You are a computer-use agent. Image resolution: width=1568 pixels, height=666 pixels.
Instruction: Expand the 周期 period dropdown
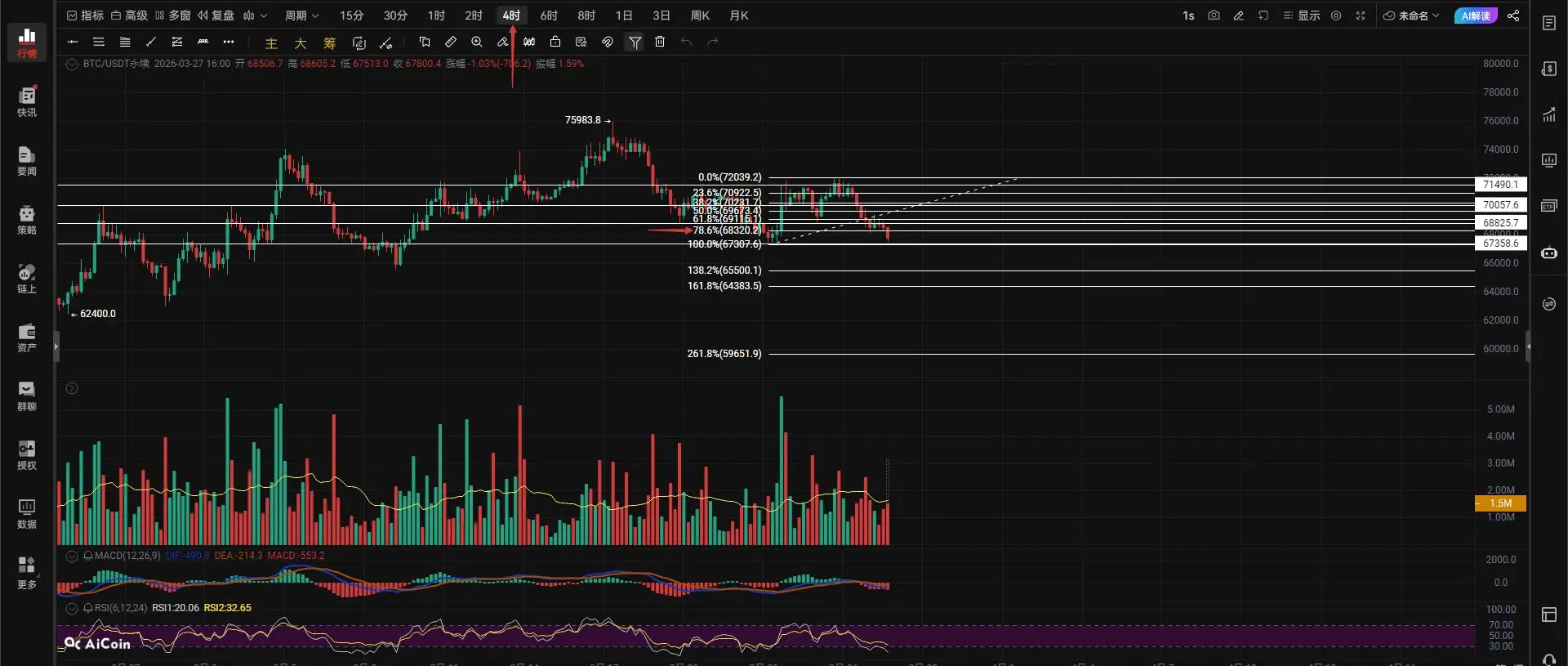pos(301,16)
